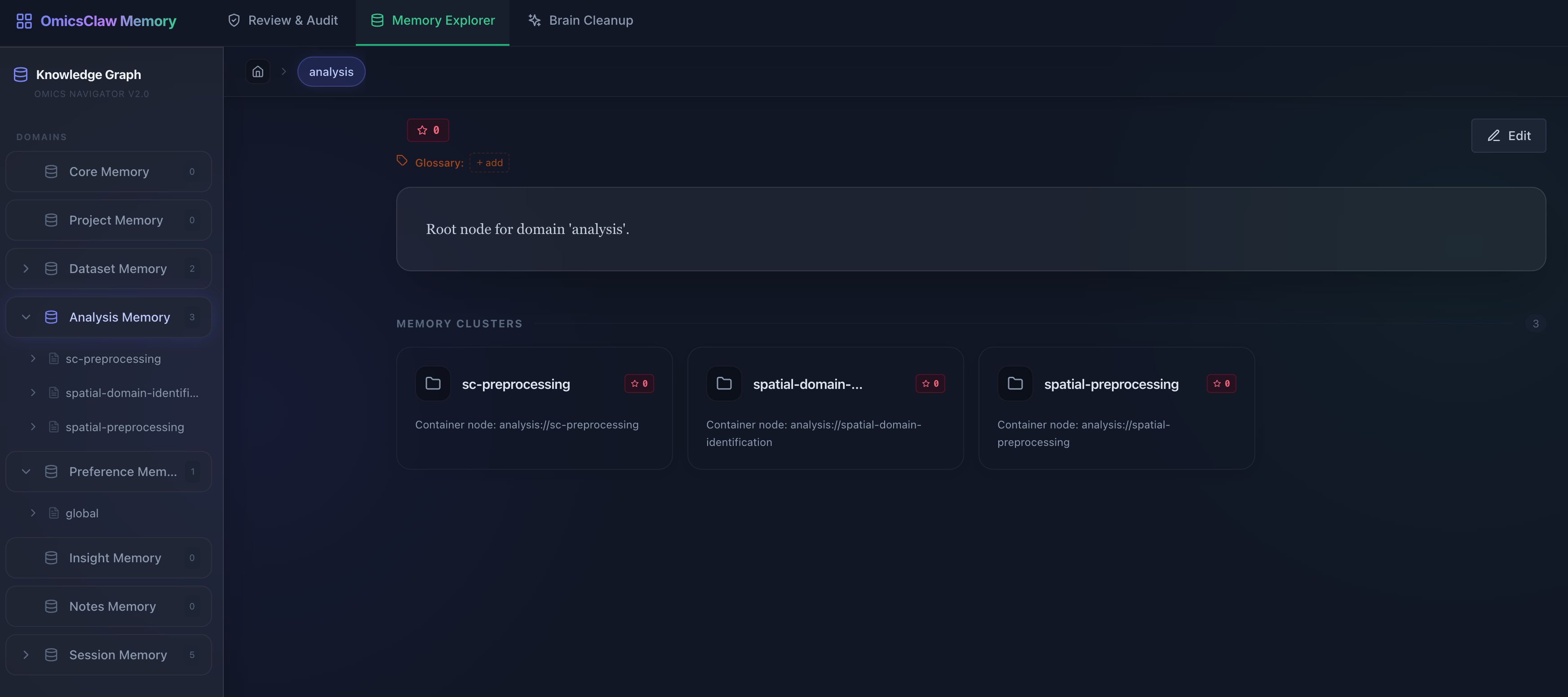Expand spatial-preprocessing tree node chevron
Image resolution: width=1568 pixels, height=697 pixels.
33,427
